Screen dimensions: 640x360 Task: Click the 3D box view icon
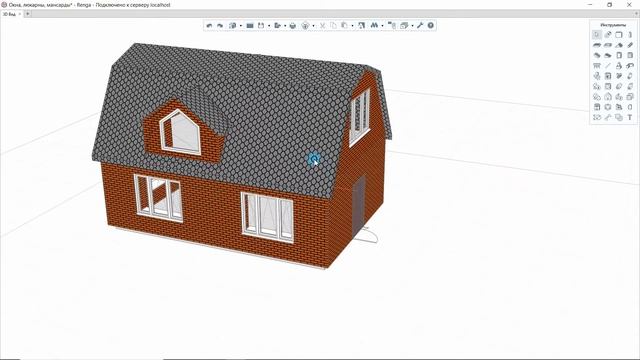(233, 26)
